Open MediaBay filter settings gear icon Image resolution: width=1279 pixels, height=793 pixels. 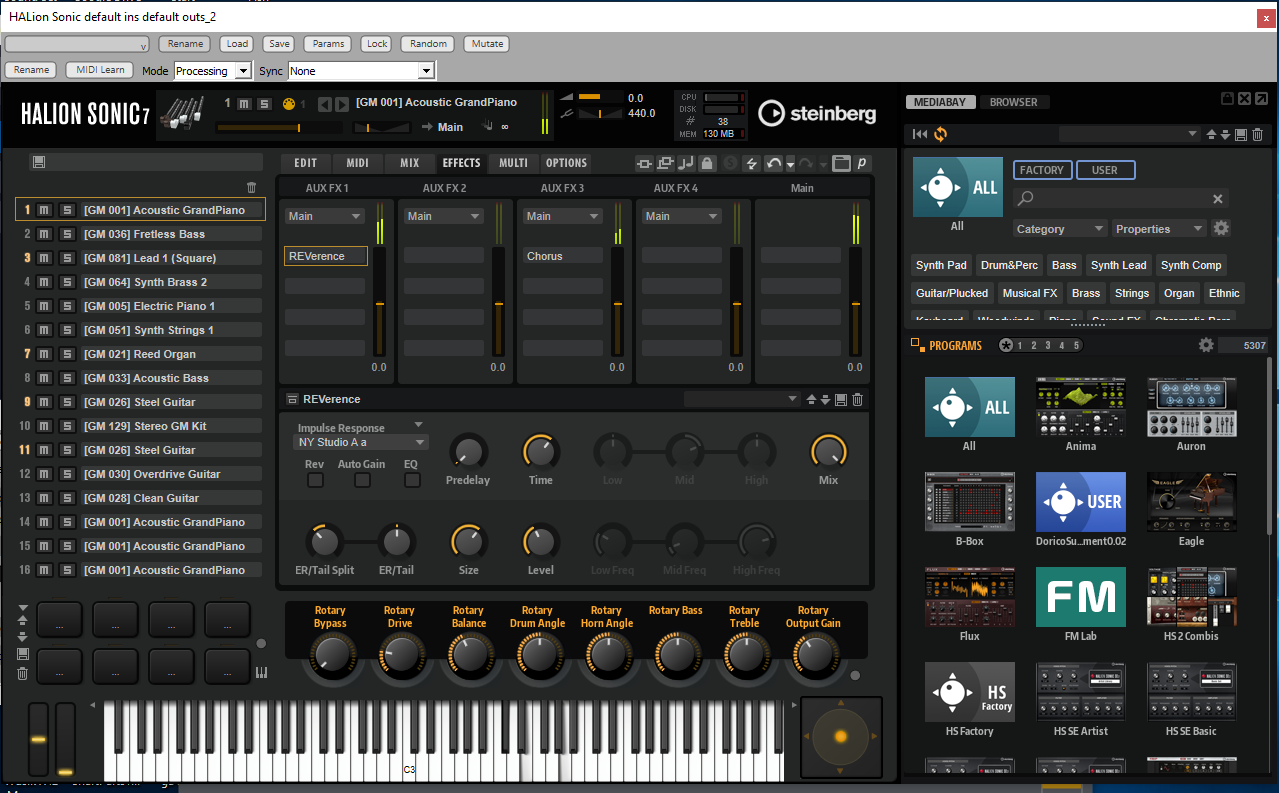[1221, 228]
